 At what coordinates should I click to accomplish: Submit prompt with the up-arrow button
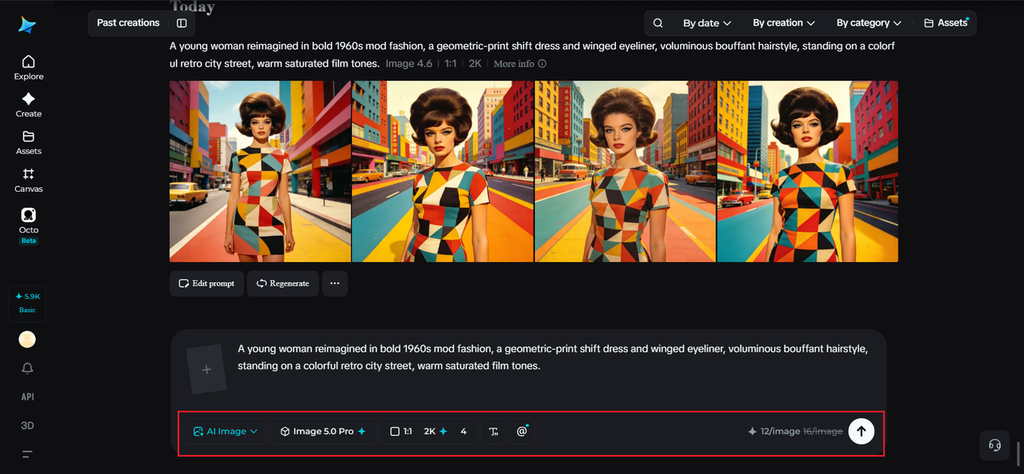click(x=861, y=431)
